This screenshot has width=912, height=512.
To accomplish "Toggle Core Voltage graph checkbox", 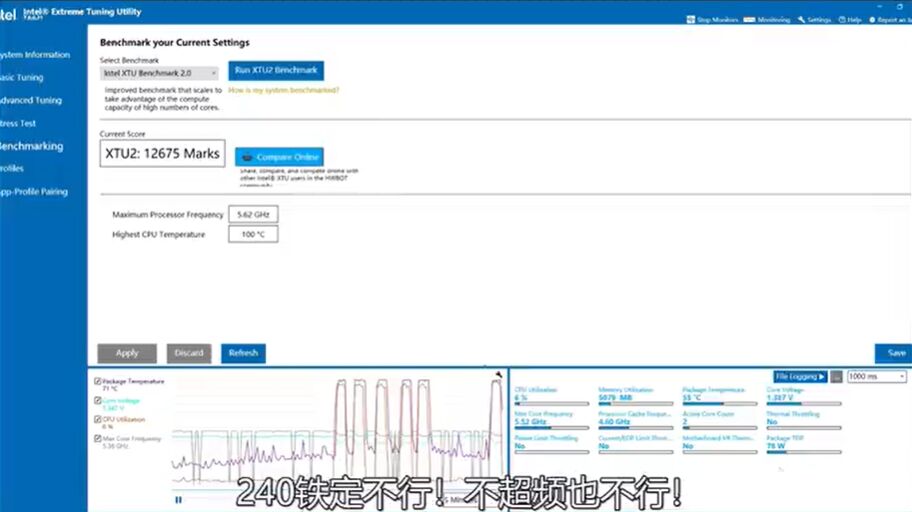I will coord(98,400).
